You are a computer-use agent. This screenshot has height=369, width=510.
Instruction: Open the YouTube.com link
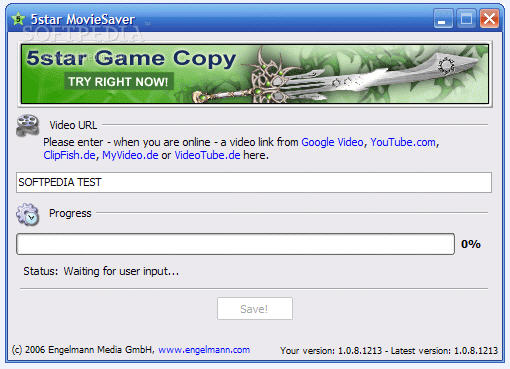[403, 142]
